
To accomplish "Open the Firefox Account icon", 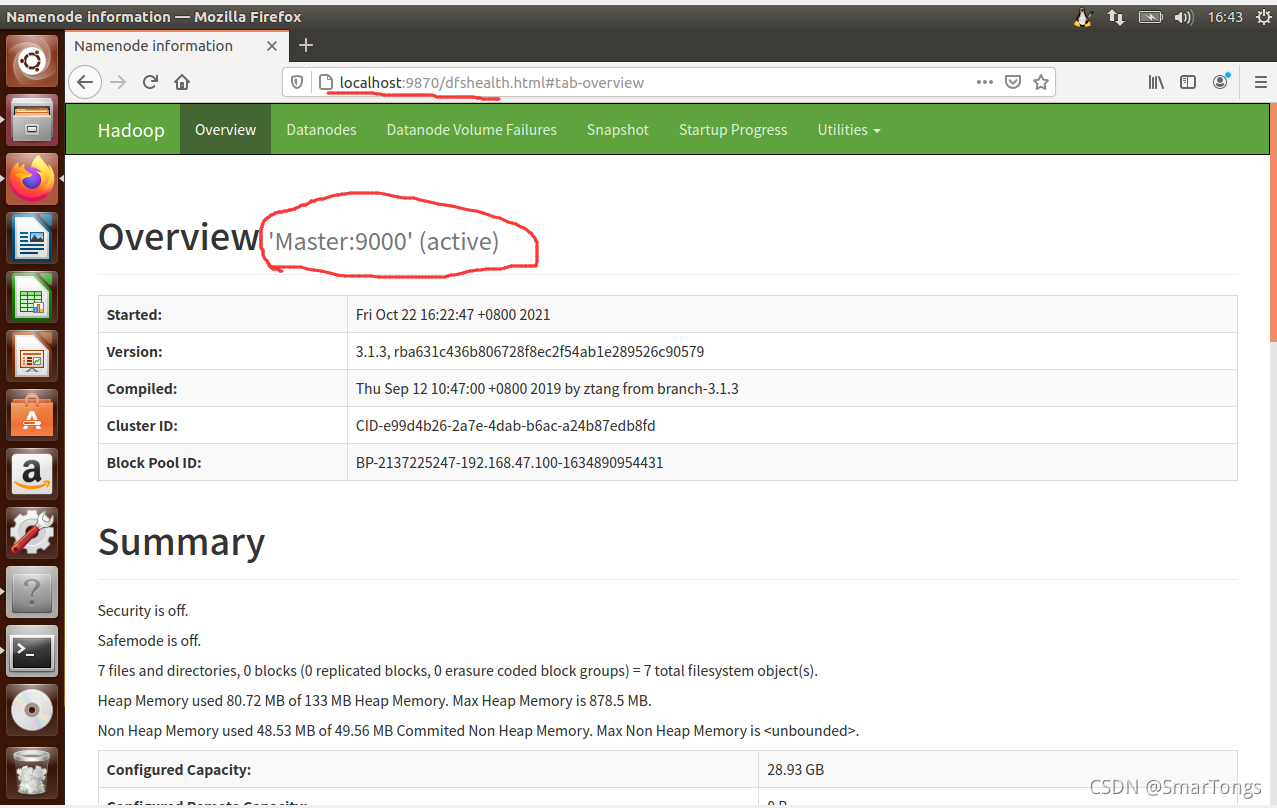I will point(1221,82).
